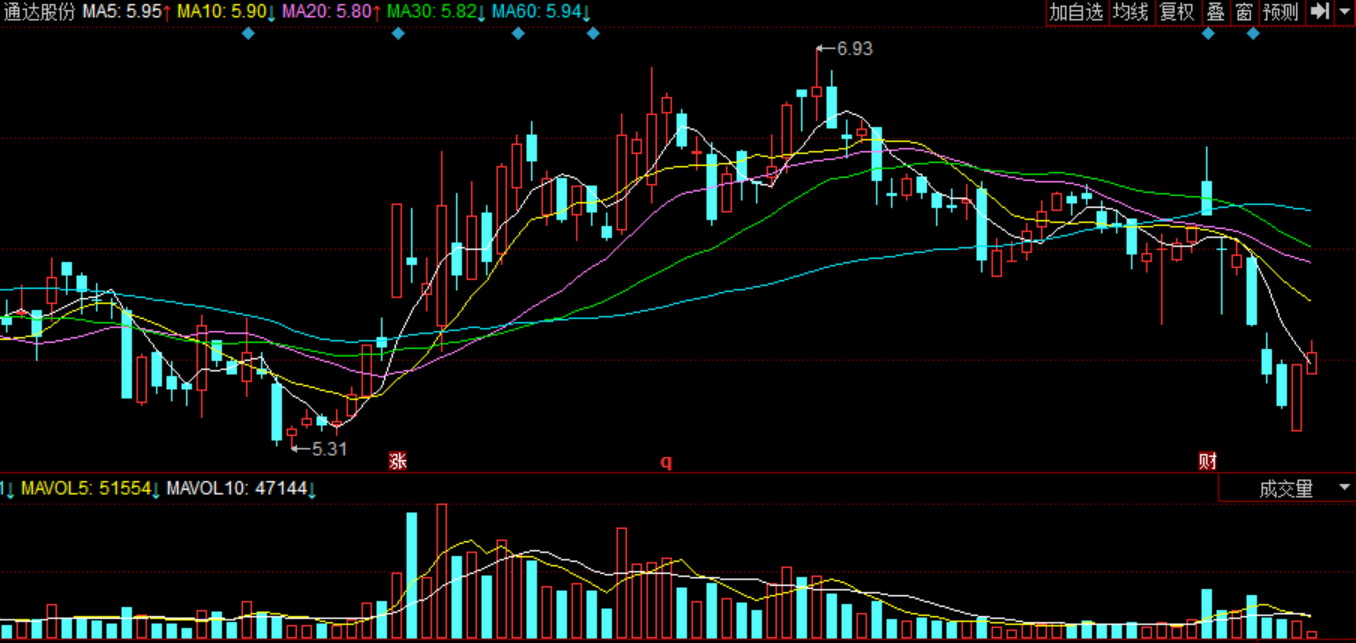Click the 叠 overlay icon

point(1215,12)
